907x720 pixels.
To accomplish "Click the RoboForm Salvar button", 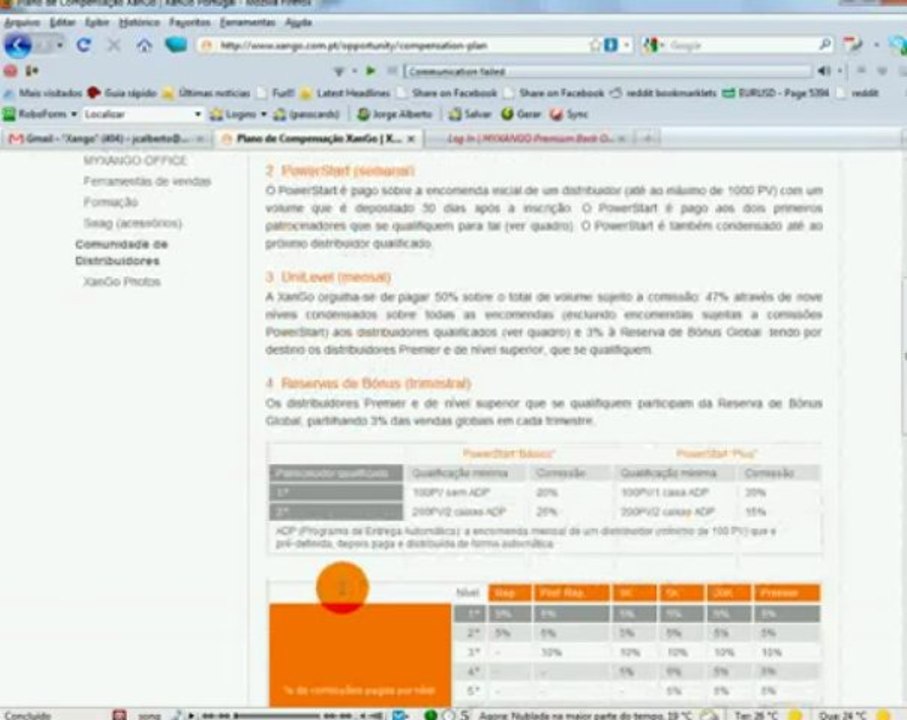I will [x=470, y=115].
